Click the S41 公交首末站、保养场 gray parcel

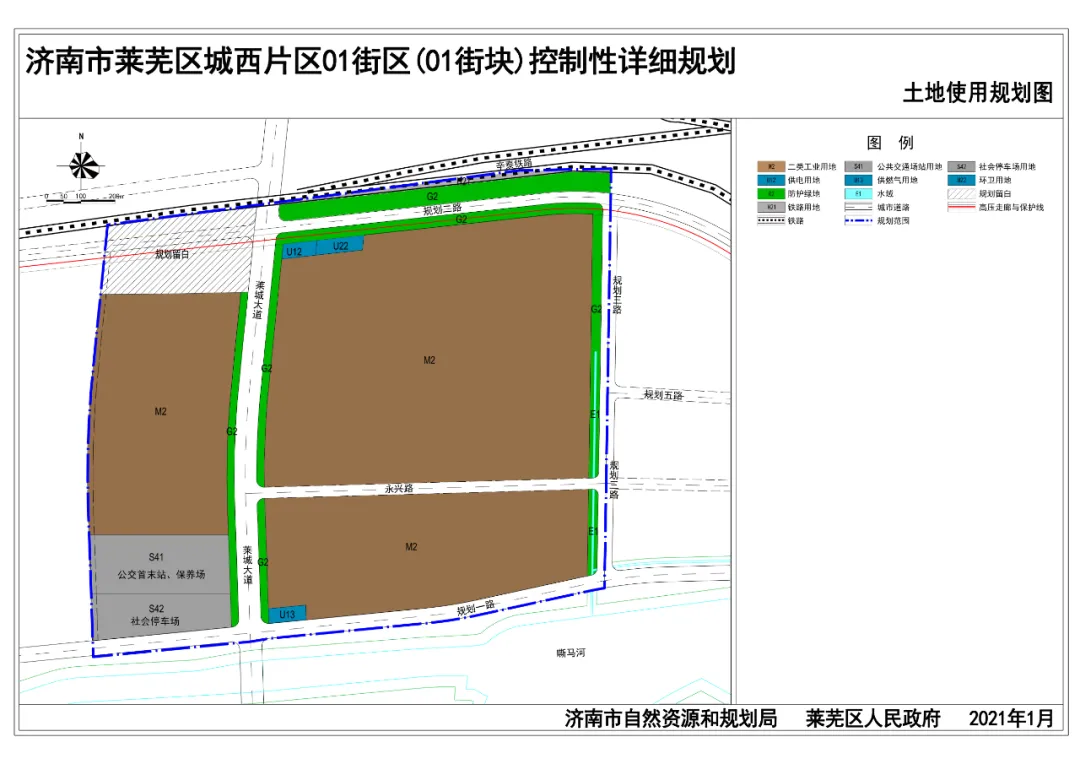tap(160, 565)
